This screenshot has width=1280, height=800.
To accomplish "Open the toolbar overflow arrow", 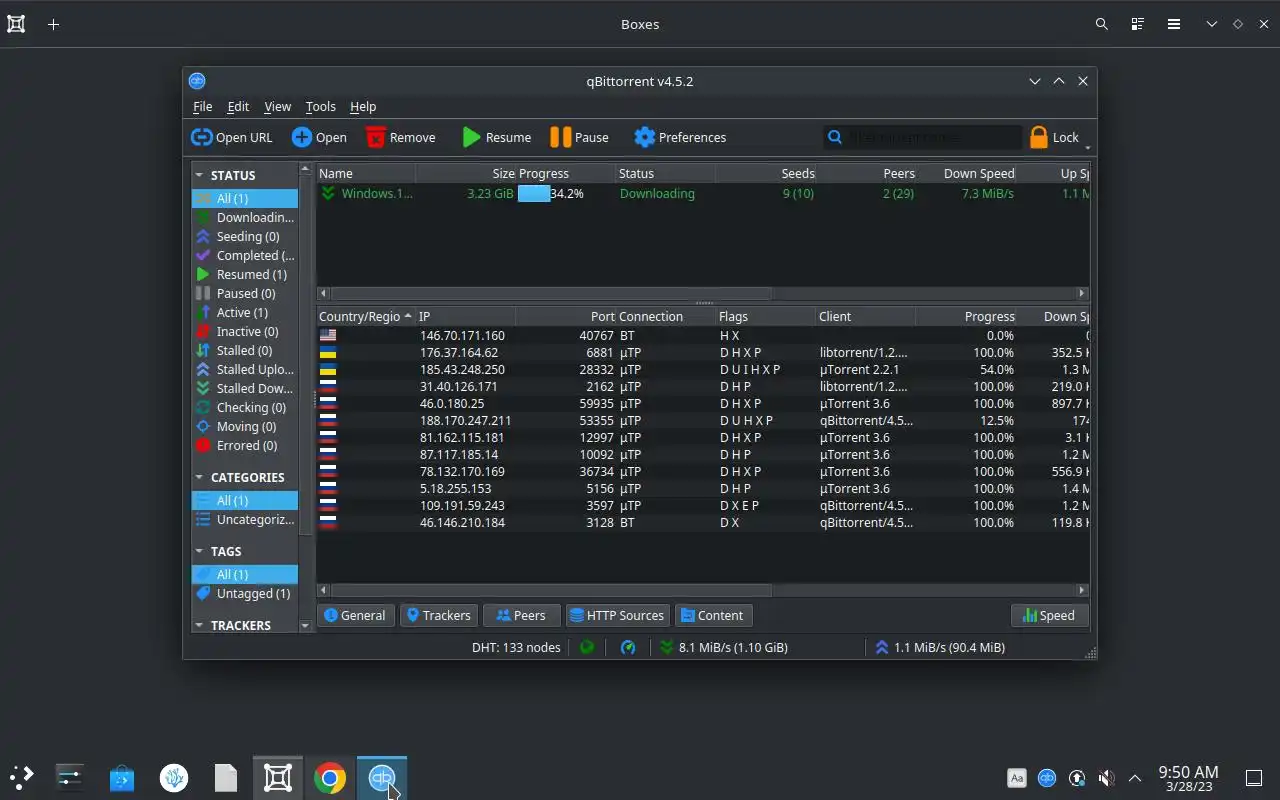I will [x=1087, y=148].
